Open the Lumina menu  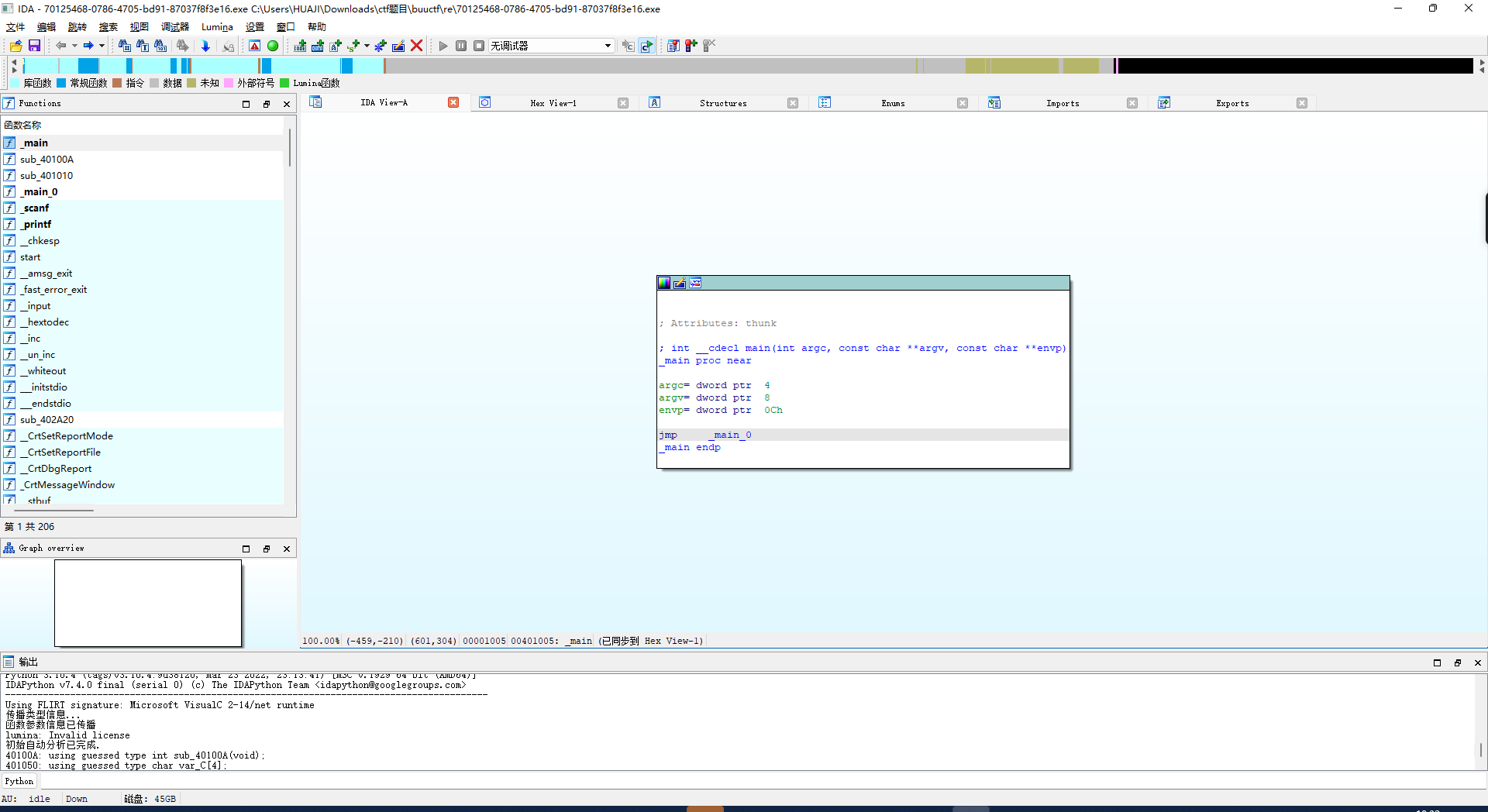coord(217,26)
